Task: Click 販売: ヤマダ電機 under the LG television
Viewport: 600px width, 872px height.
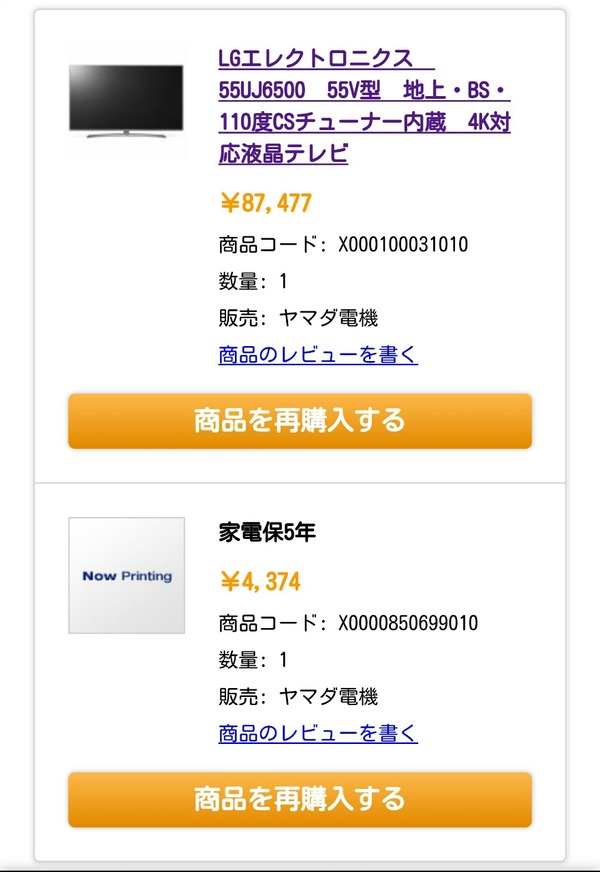Action: 298,318
